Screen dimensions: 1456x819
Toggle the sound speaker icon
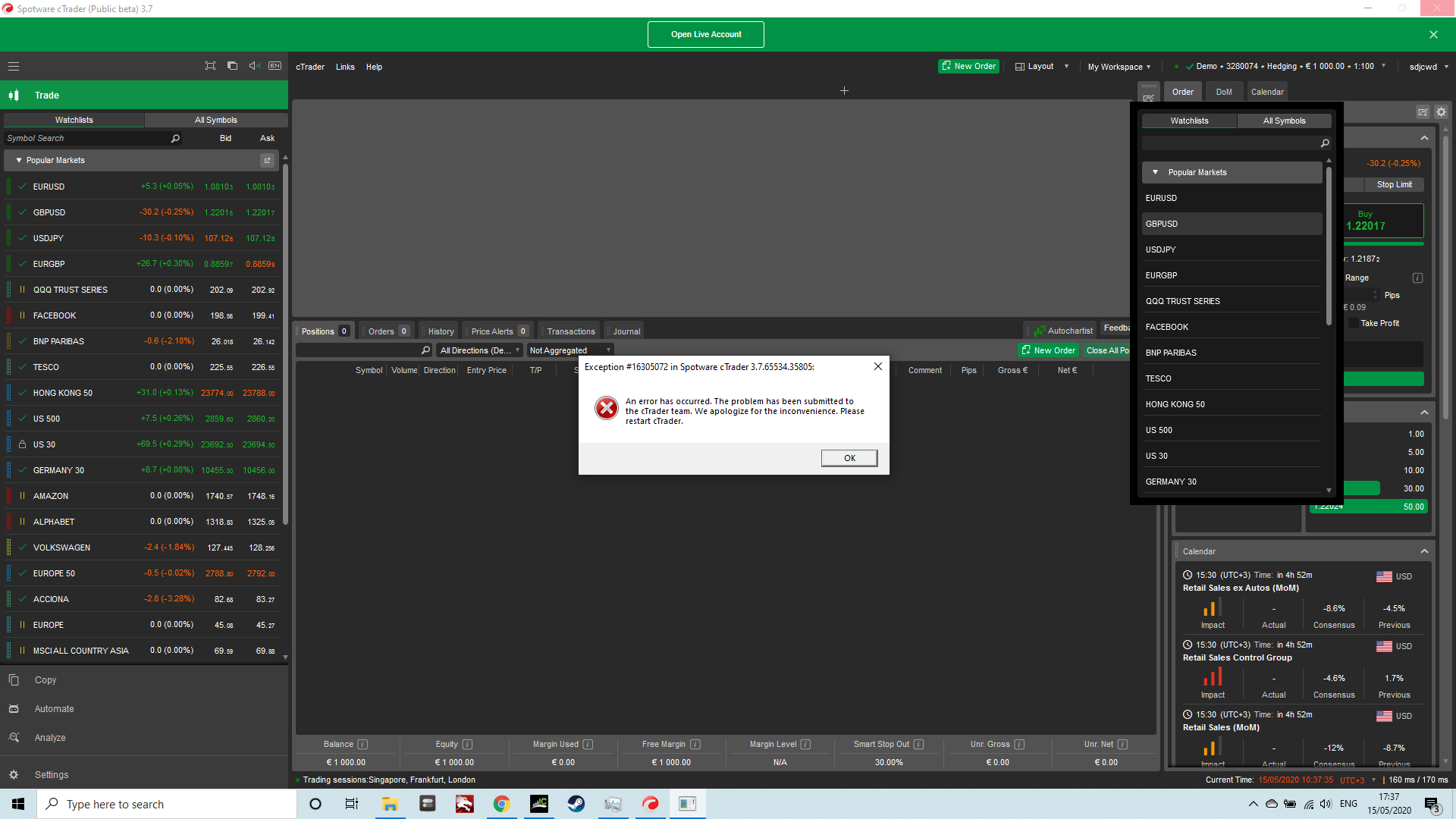point(254,66)
